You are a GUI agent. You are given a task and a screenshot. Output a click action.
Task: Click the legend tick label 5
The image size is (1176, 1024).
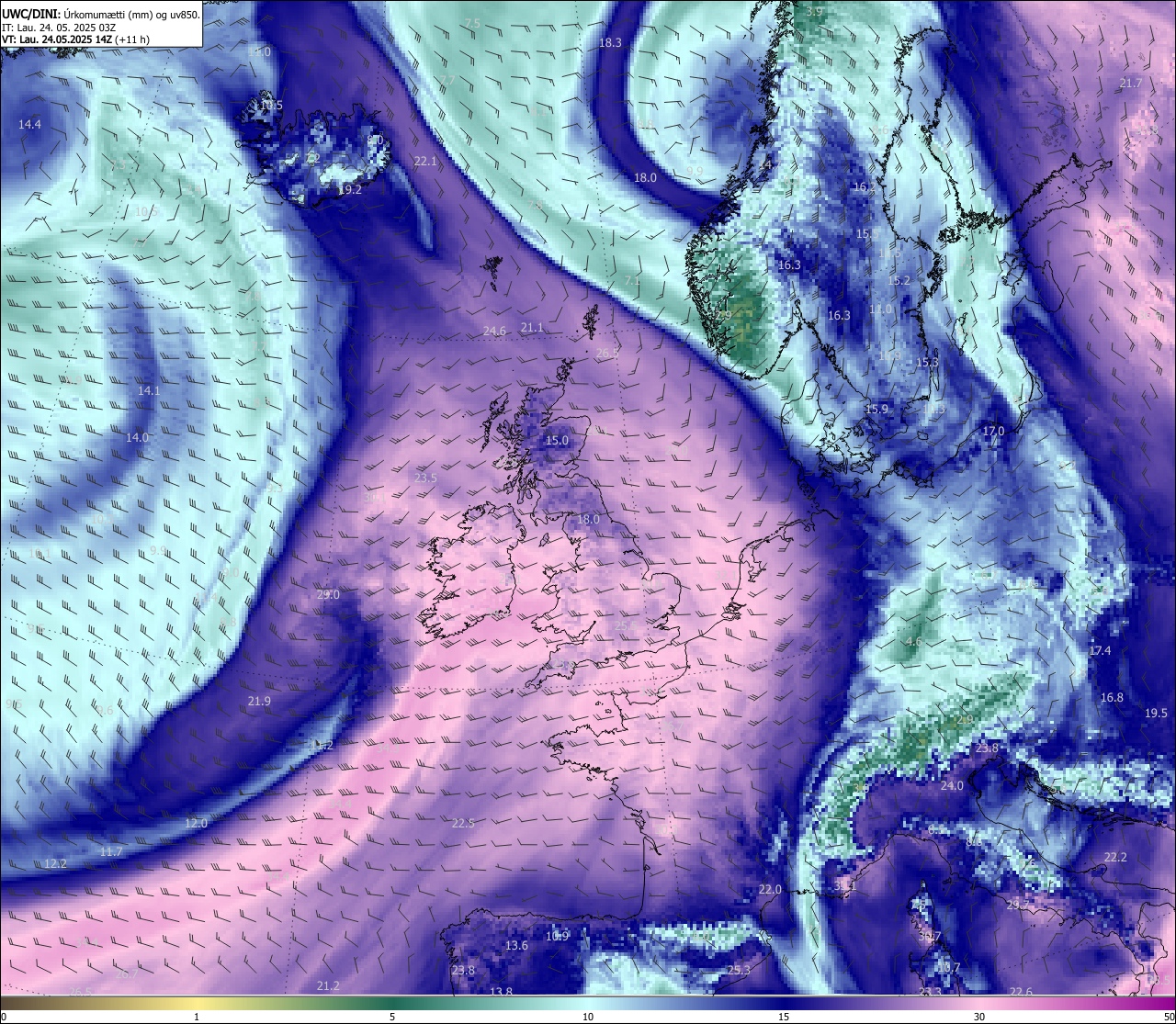[x=392, y=1017]
